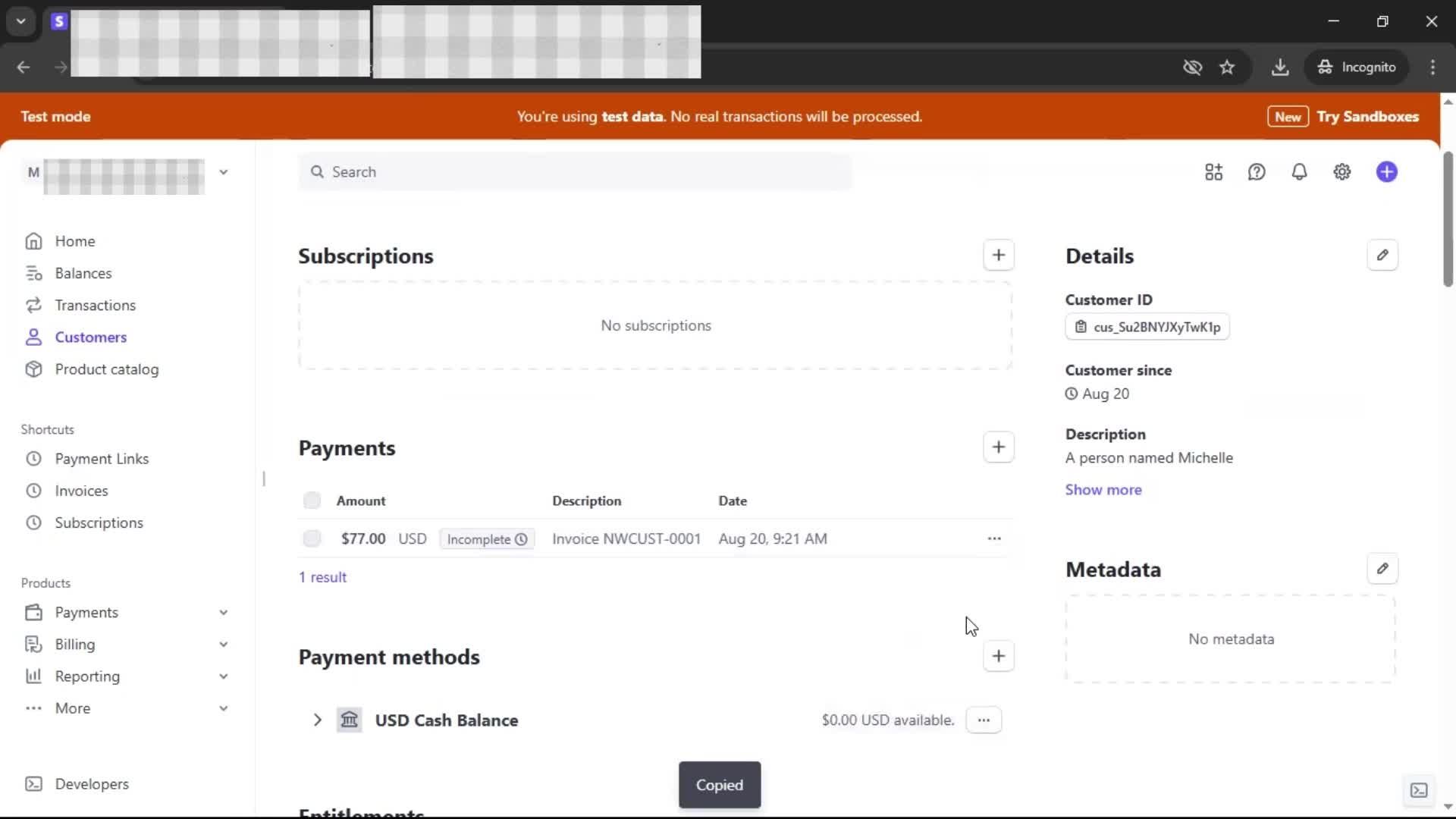Open the settings gear icon
The width and height of the screenshot is (1456, 819).
(x=1341, y=172)
